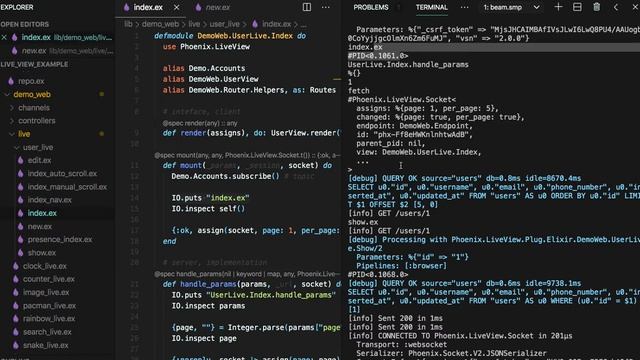This screenshot has height=360, width=640.
Task: Click '#PID<0.1068.0>' in terminal output
Action: click(378, 275)
